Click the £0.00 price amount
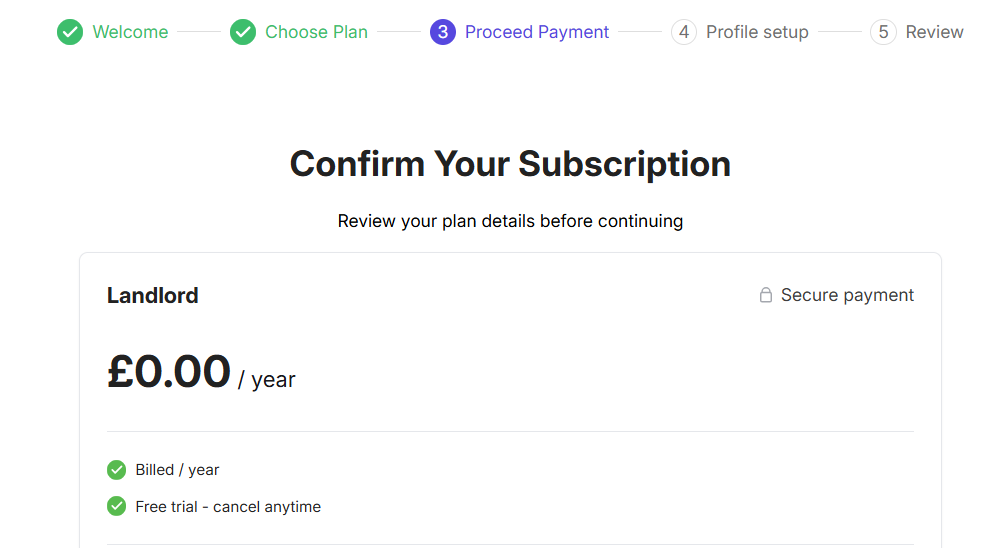990x548 pixels. tap(169, 372)
